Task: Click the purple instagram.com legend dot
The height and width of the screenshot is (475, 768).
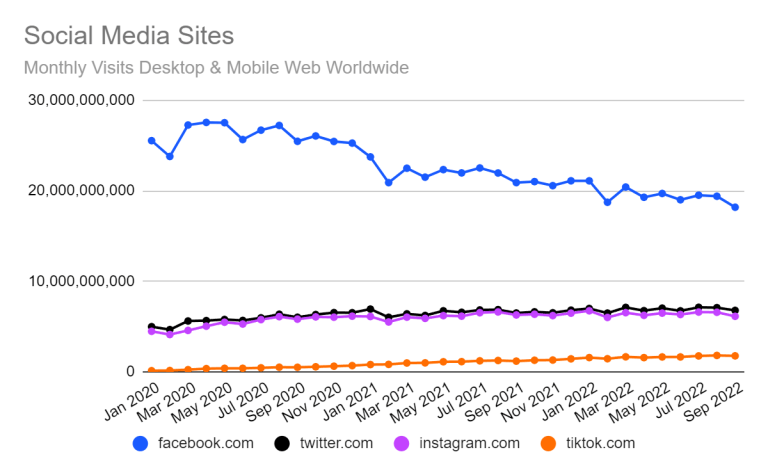Action: point(402,444)
